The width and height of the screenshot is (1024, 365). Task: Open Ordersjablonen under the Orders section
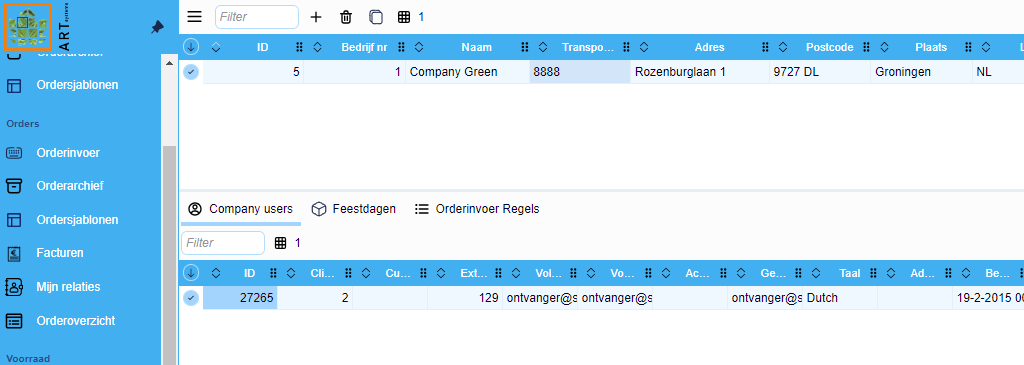coord(77,219)
